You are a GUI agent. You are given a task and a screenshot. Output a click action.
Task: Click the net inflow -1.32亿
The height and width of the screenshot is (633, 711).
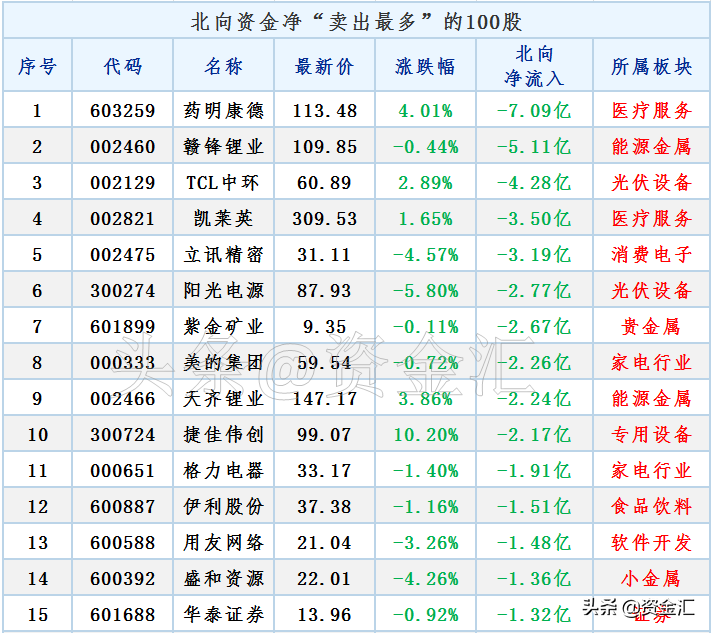tap(534, 615)
